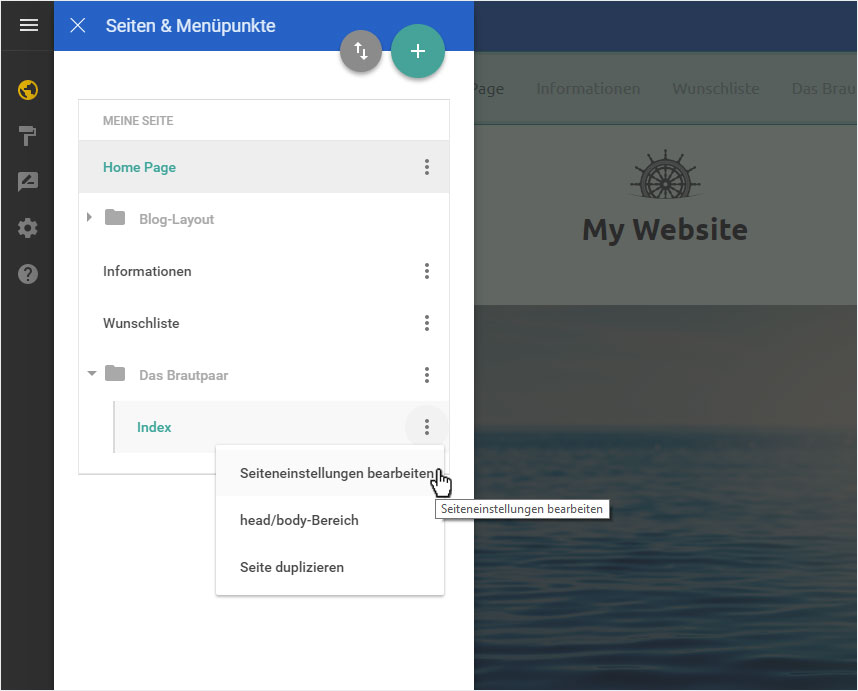Image resolution: width=858 pixels, height=691 pixels.
Task: Click Wunschliste in website navigation
Action: pos(716,88)
